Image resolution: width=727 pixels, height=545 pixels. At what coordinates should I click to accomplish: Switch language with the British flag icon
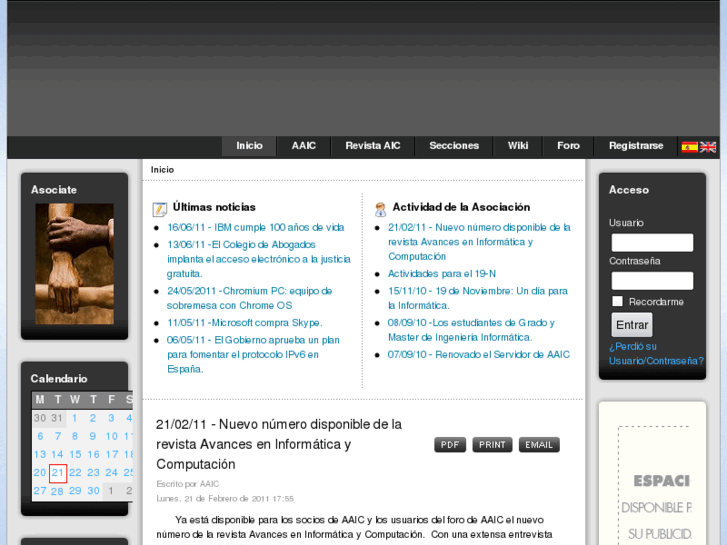click(708, 147)
